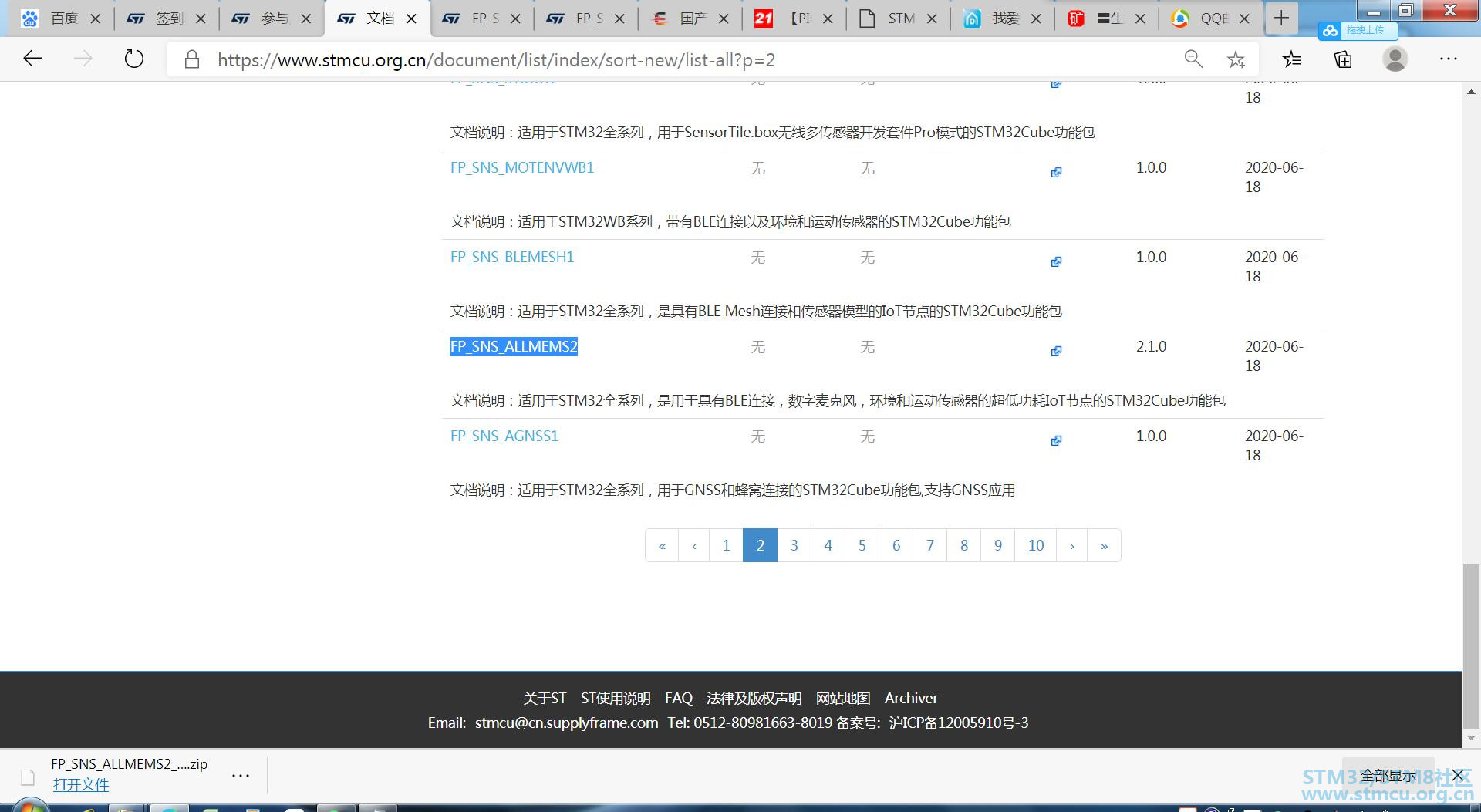Viewport: 1481px width, 812px height.
Task: Jump to last page of pagination
Action: (1104, 545)
